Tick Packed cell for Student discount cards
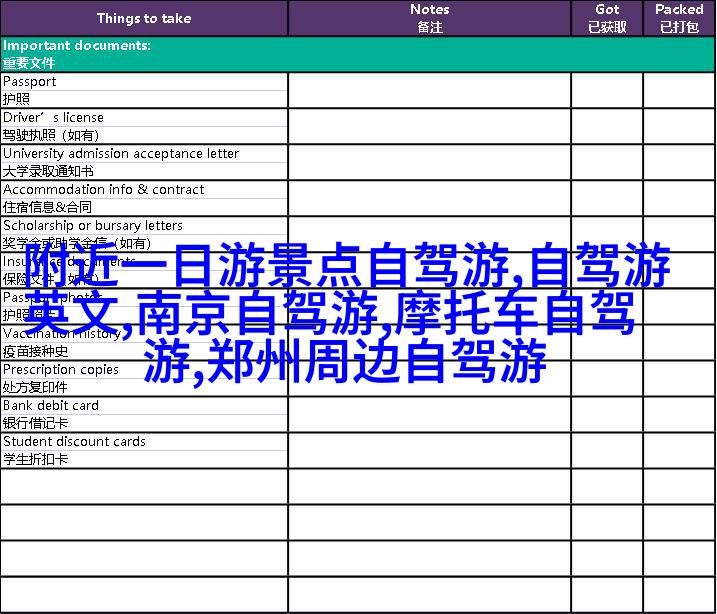 (679, 450)
